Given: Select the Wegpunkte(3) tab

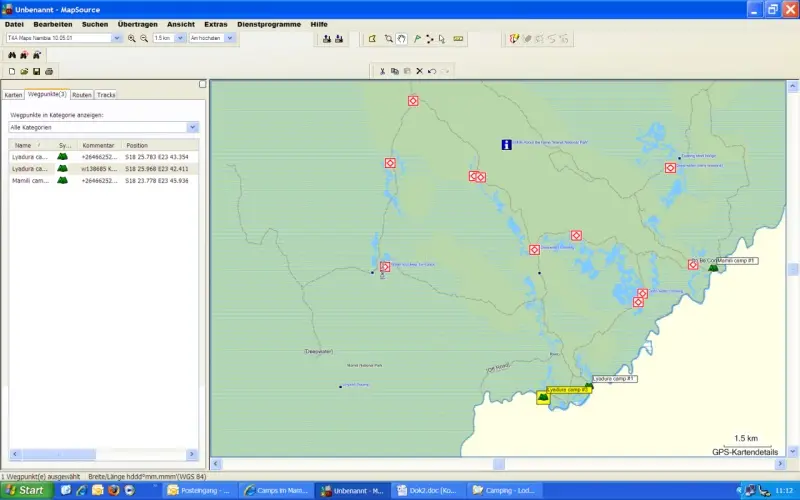Looking at the screenshot, I should click(x=47, y=94).
